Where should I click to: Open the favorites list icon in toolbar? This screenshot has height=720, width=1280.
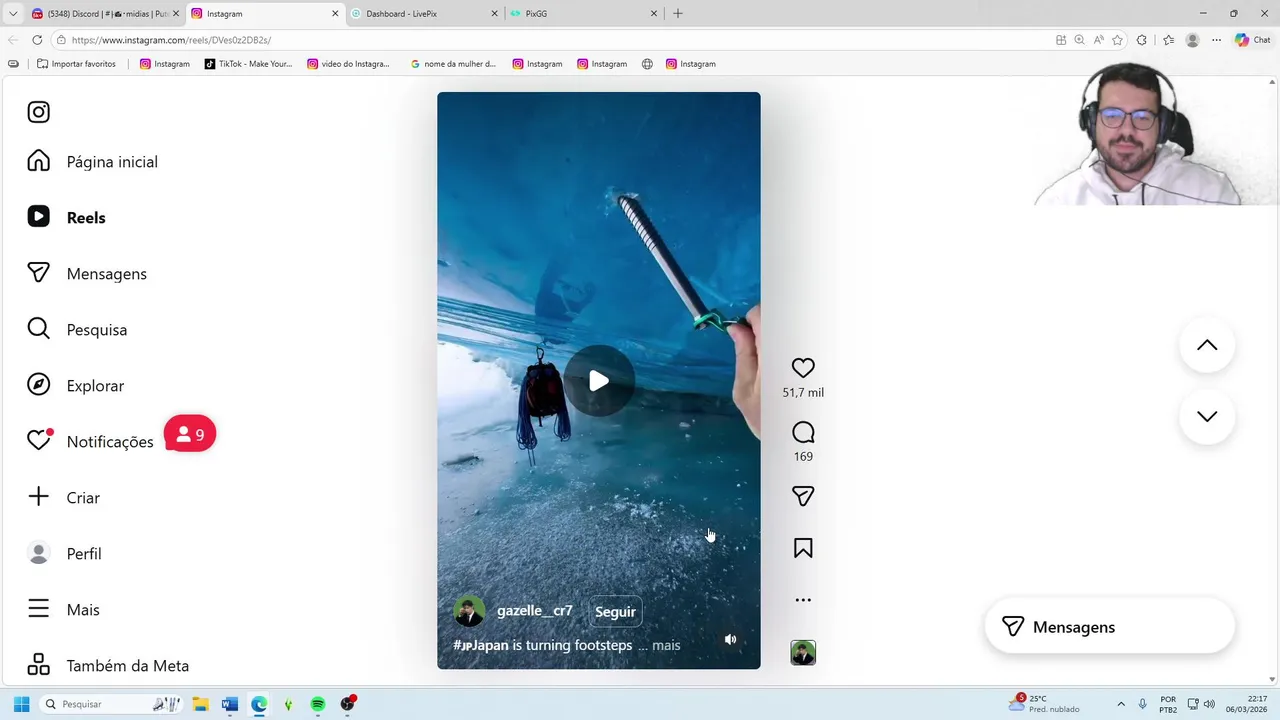tap(1168, 40)
